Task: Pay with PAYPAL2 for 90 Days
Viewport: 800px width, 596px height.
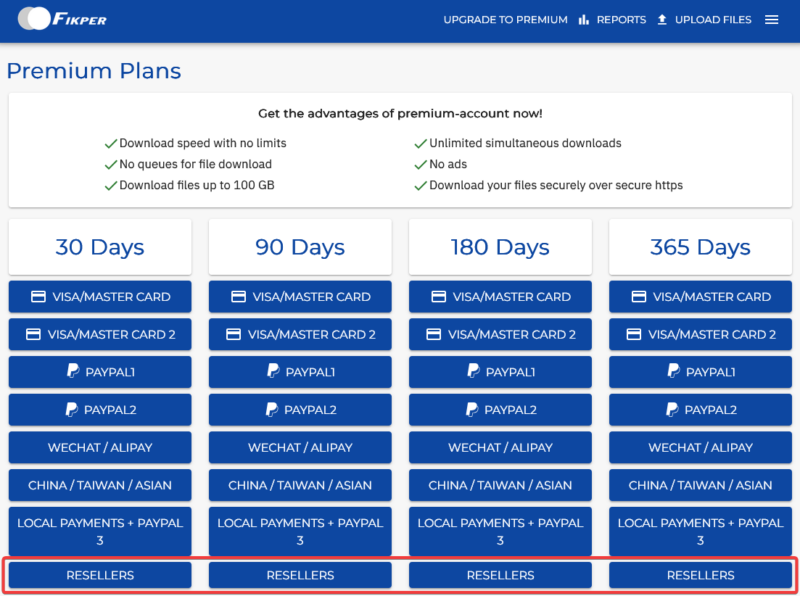Action: tap(300, 410)
